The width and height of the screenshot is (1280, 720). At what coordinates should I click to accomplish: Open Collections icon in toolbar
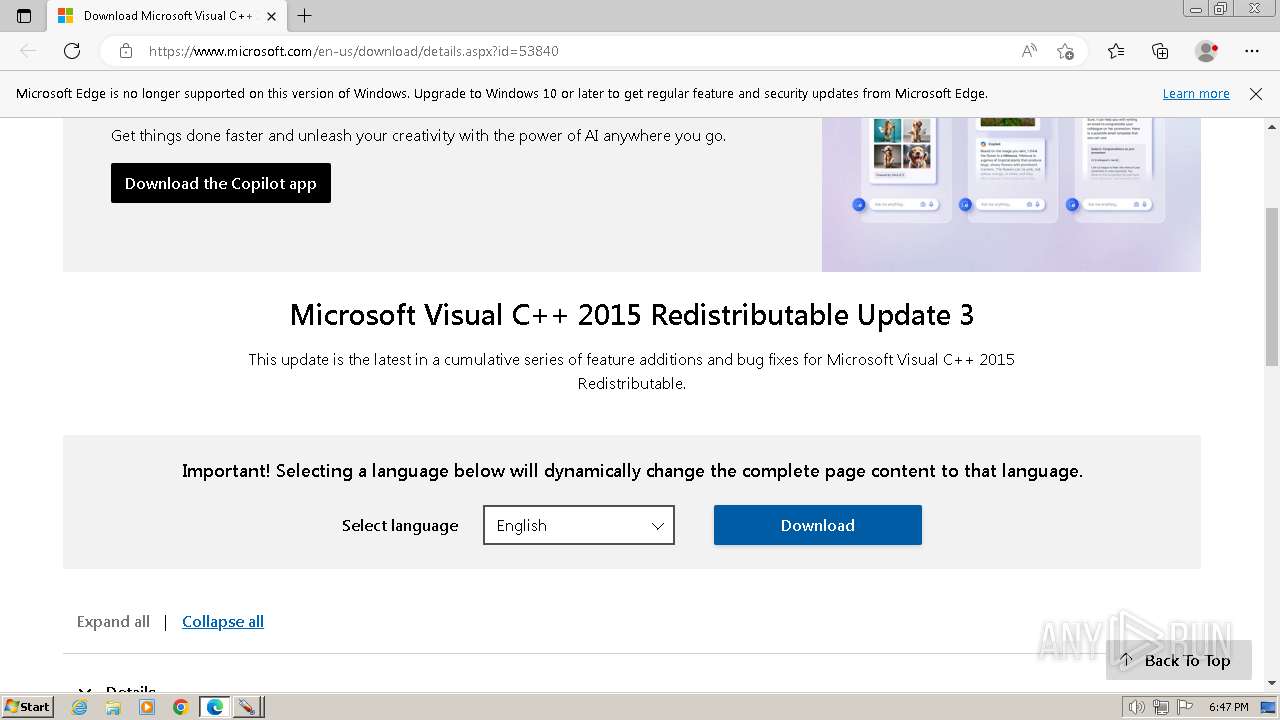click(x=1160, y=51)
